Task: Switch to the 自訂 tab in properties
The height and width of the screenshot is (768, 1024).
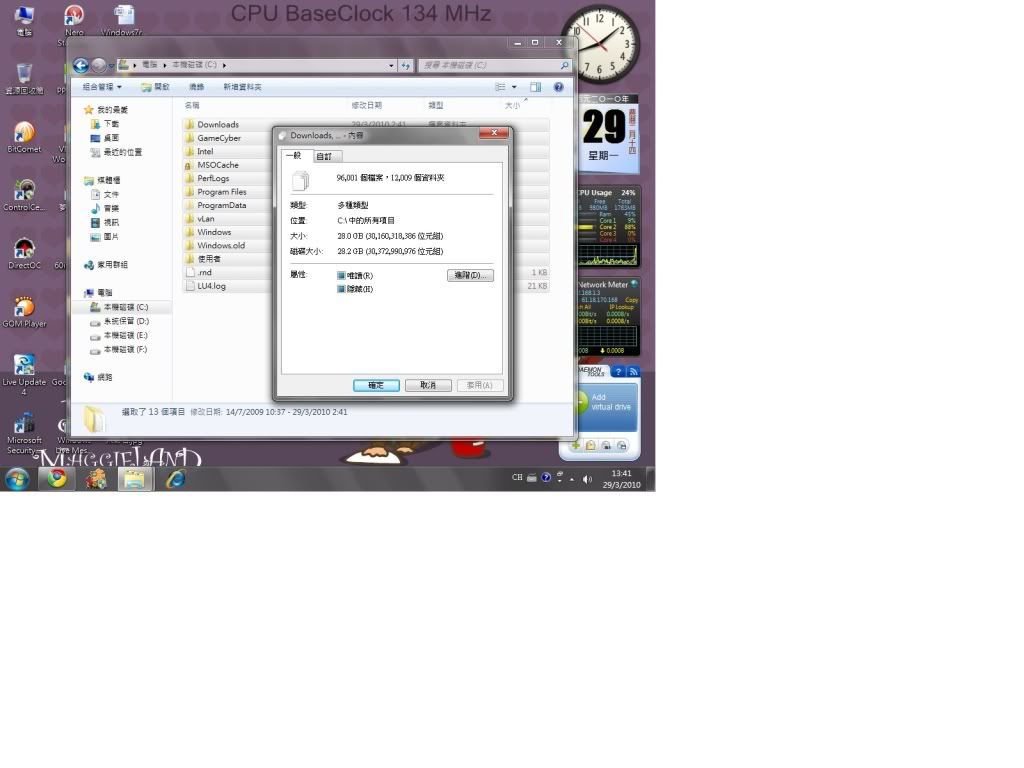Action: click(x=325, y=156)
